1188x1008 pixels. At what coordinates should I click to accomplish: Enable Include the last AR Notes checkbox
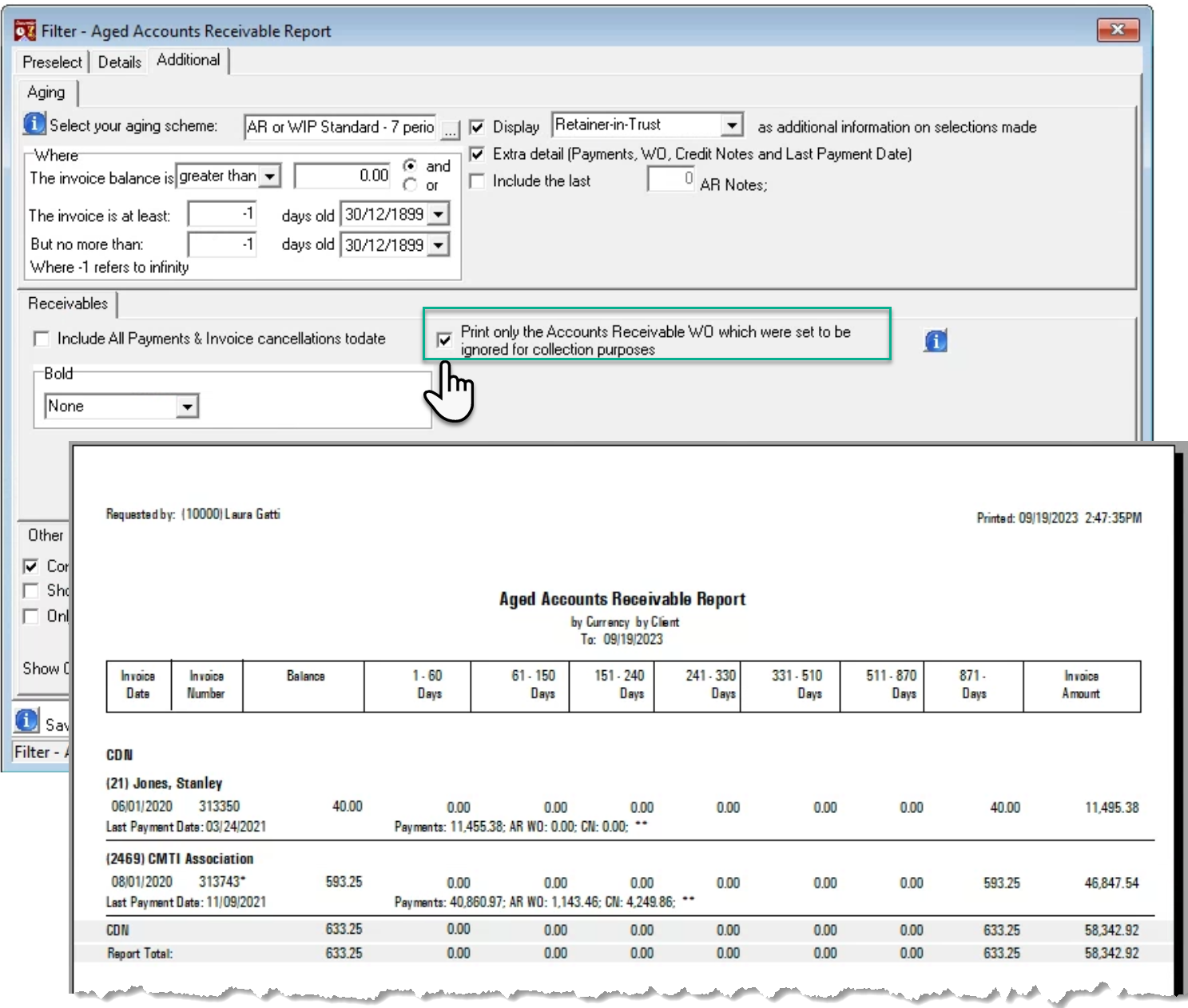click(x=477, y=181)
